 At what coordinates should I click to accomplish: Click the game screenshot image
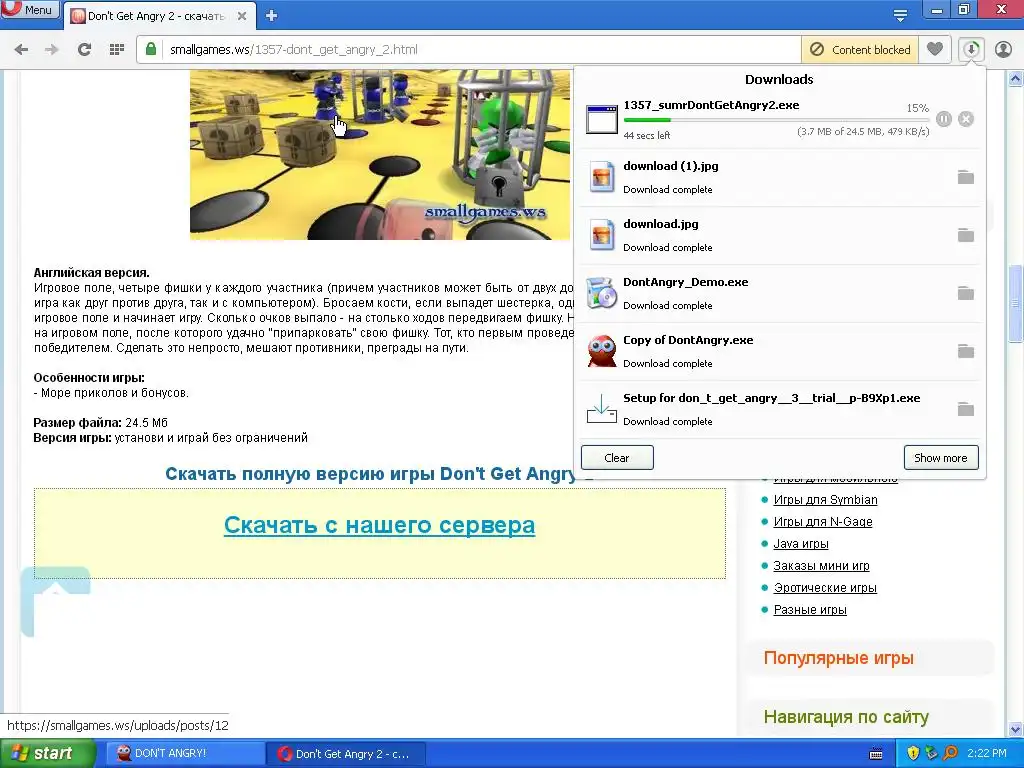(380, 155)
